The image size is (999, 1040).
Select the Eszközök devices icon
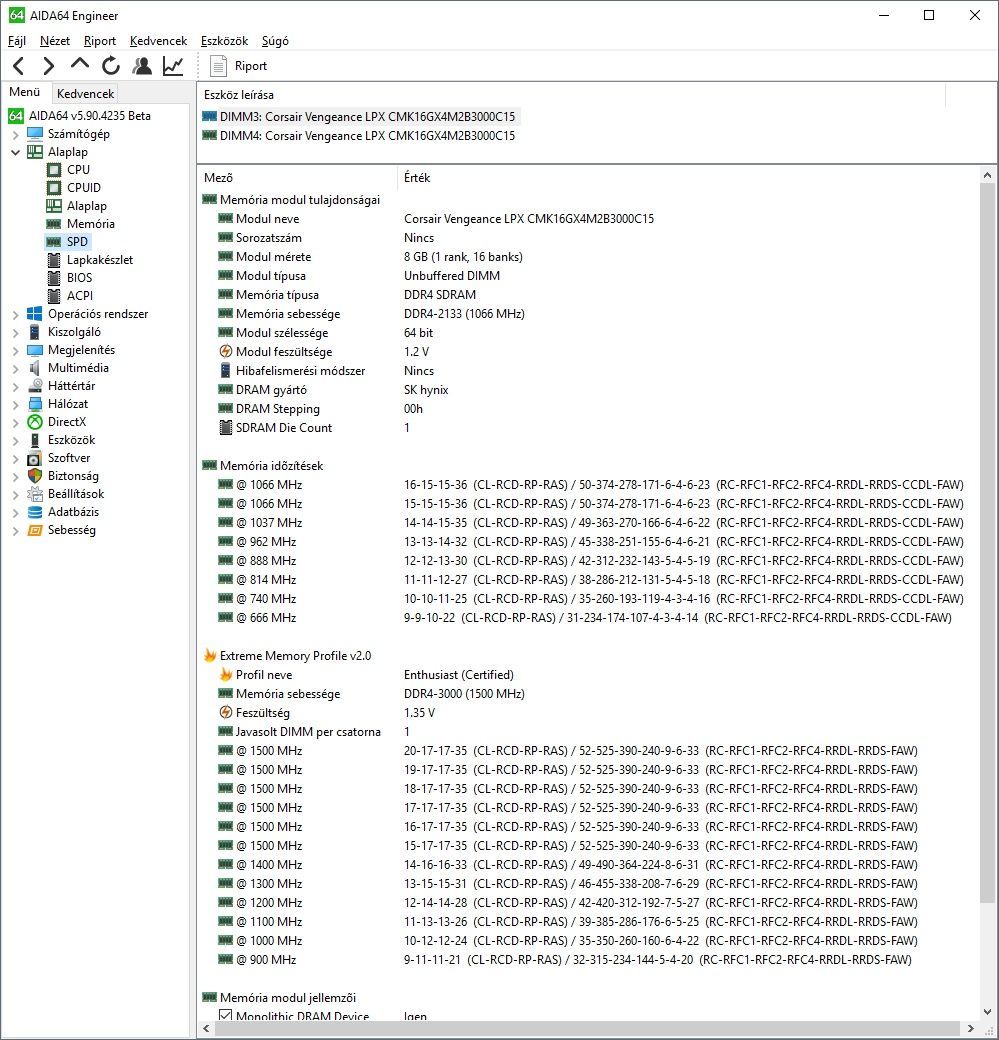[x=34, y=440]
